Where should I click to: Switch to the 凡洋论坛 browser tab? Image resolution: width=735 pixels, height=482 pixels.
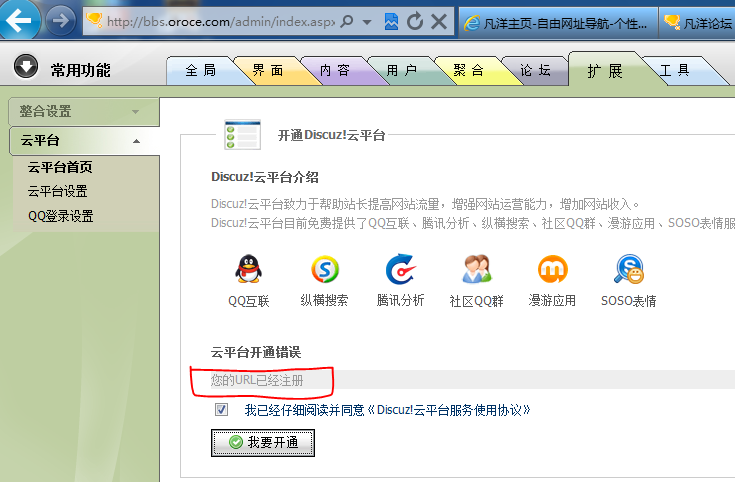click(698, 23)
